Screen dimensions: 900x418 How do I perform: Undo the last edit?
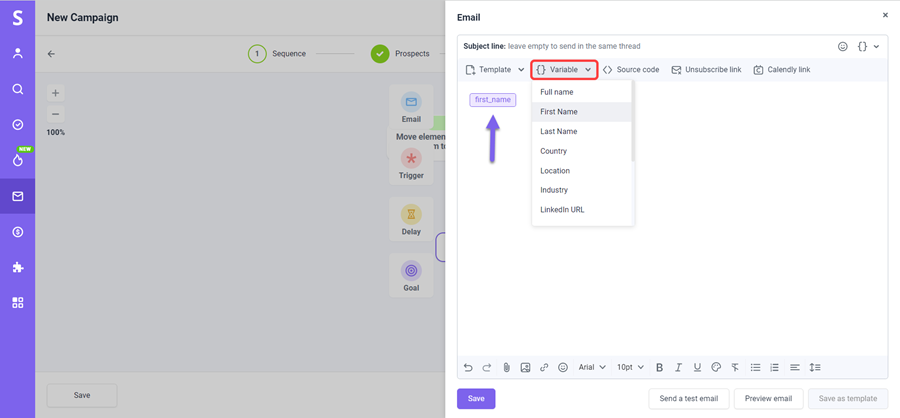pyautogui.click(x=468, y=367)
